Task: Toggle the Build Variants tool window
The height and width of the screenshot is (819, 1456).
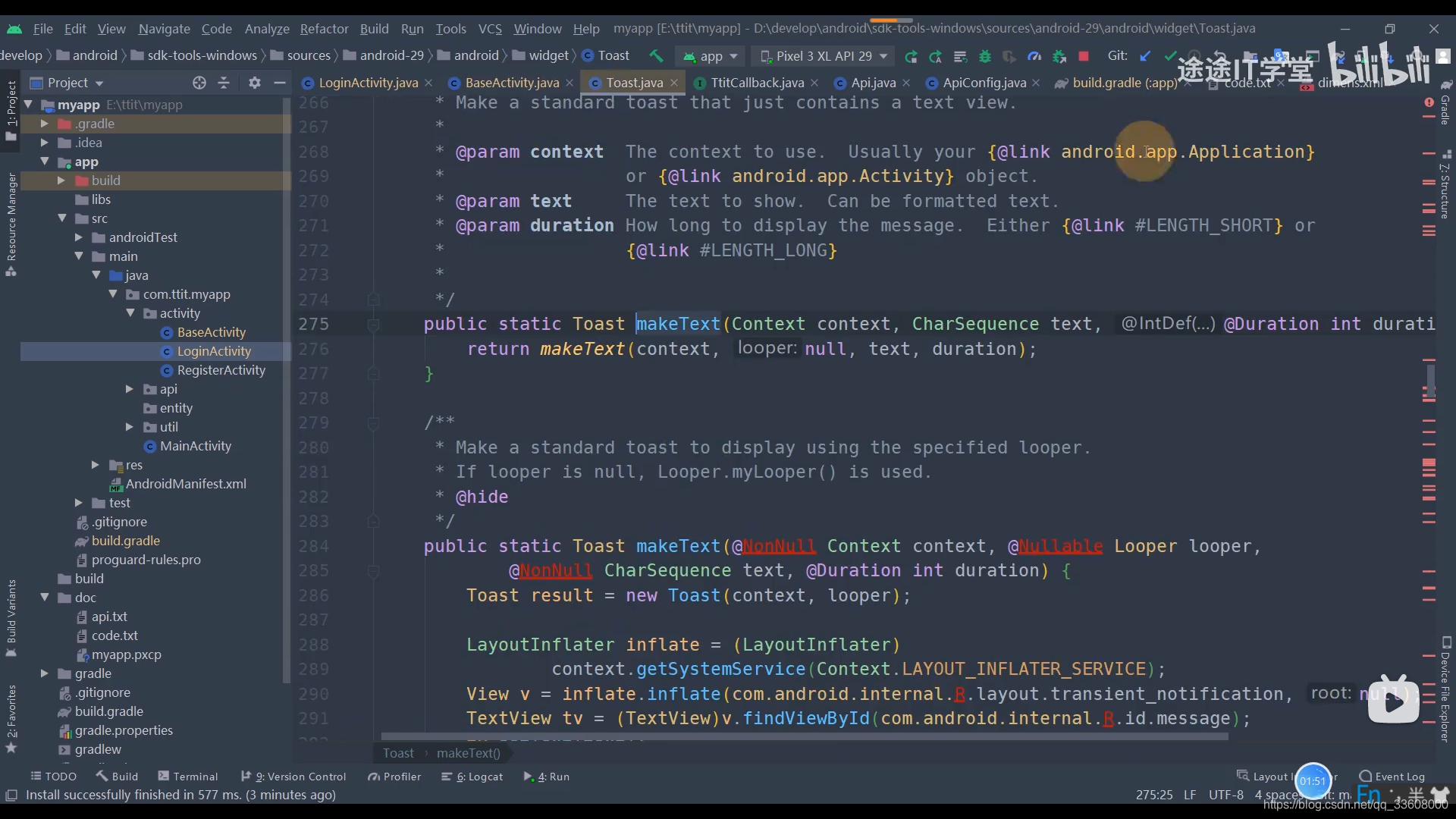Action: [11, 617]
